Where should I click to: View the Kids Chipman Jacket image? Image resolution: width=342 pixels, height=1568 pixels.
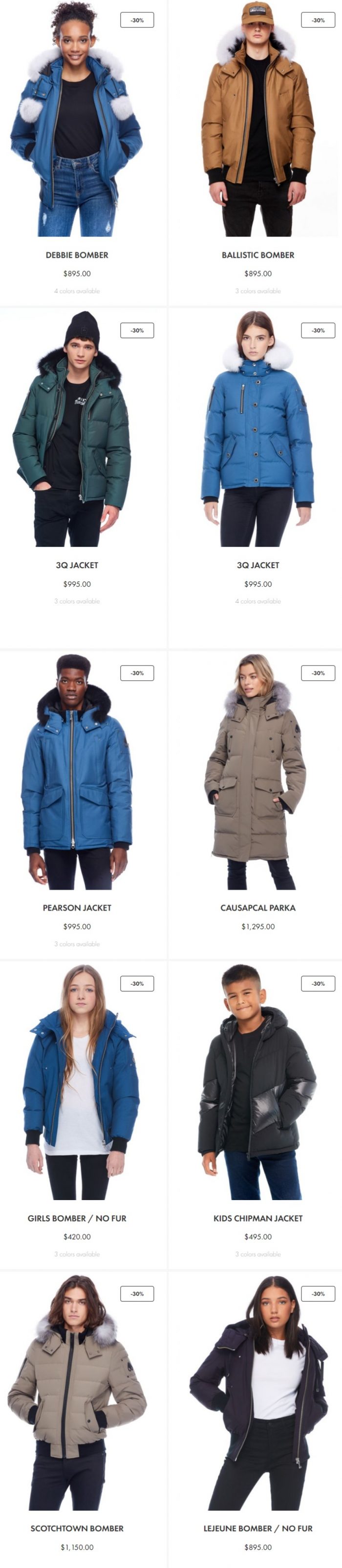click(x=257, y=1082)
